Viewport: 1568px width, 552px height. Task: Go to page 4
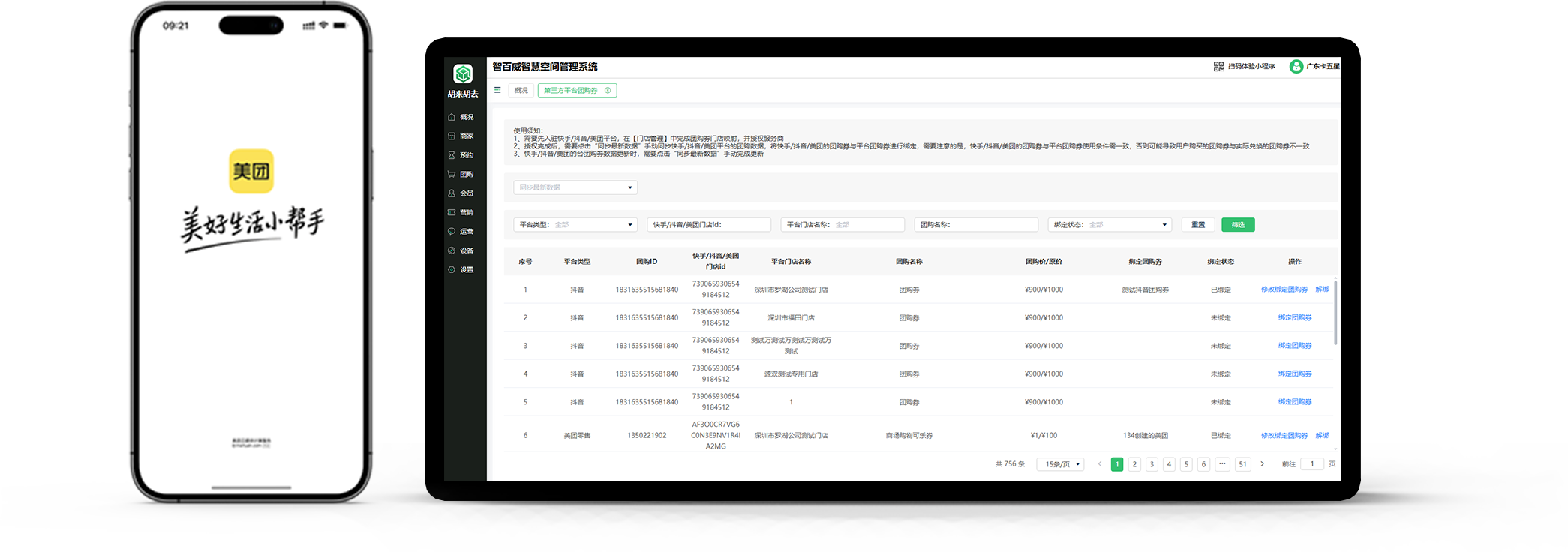click(x=1169, y=464)
